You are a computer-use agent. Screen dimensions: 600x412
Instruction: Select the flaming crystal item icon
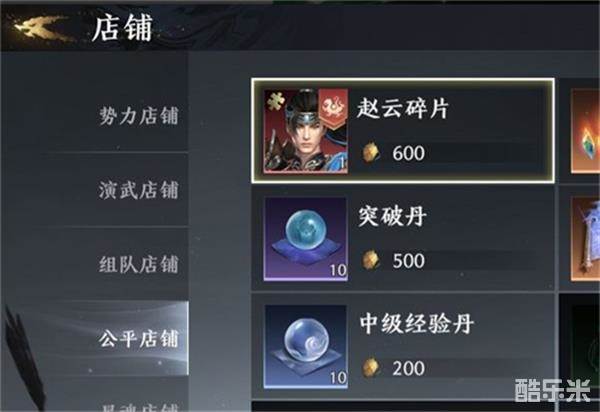(585, 131)
